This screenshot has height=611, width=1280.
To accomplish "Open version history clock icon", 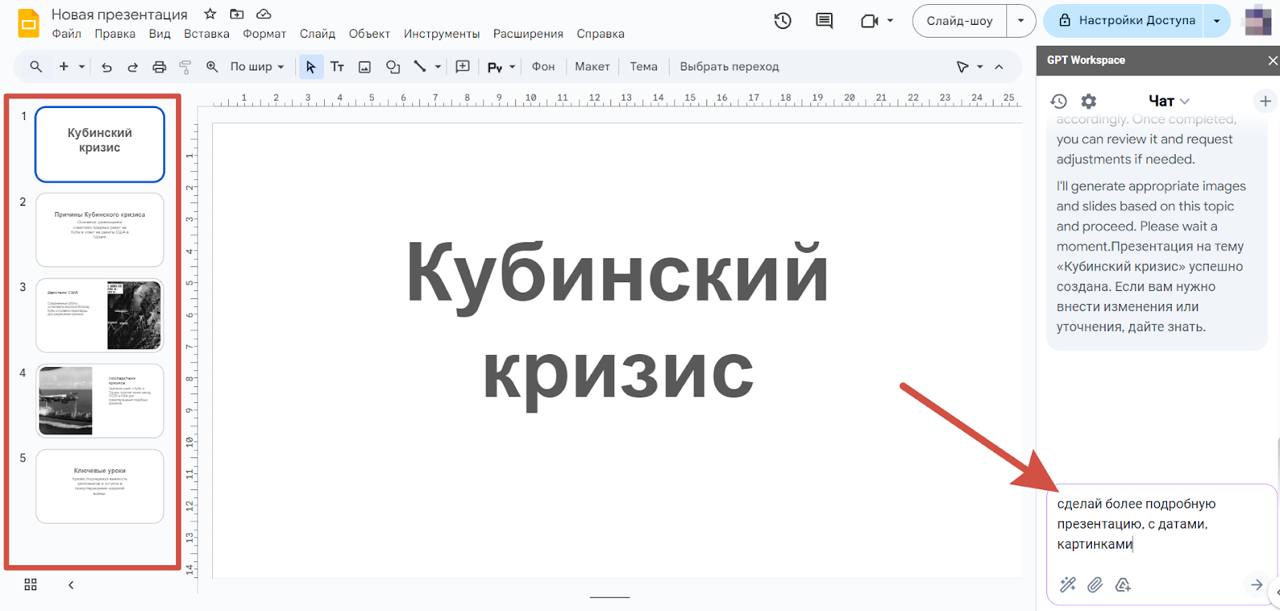I will [783, 21].
